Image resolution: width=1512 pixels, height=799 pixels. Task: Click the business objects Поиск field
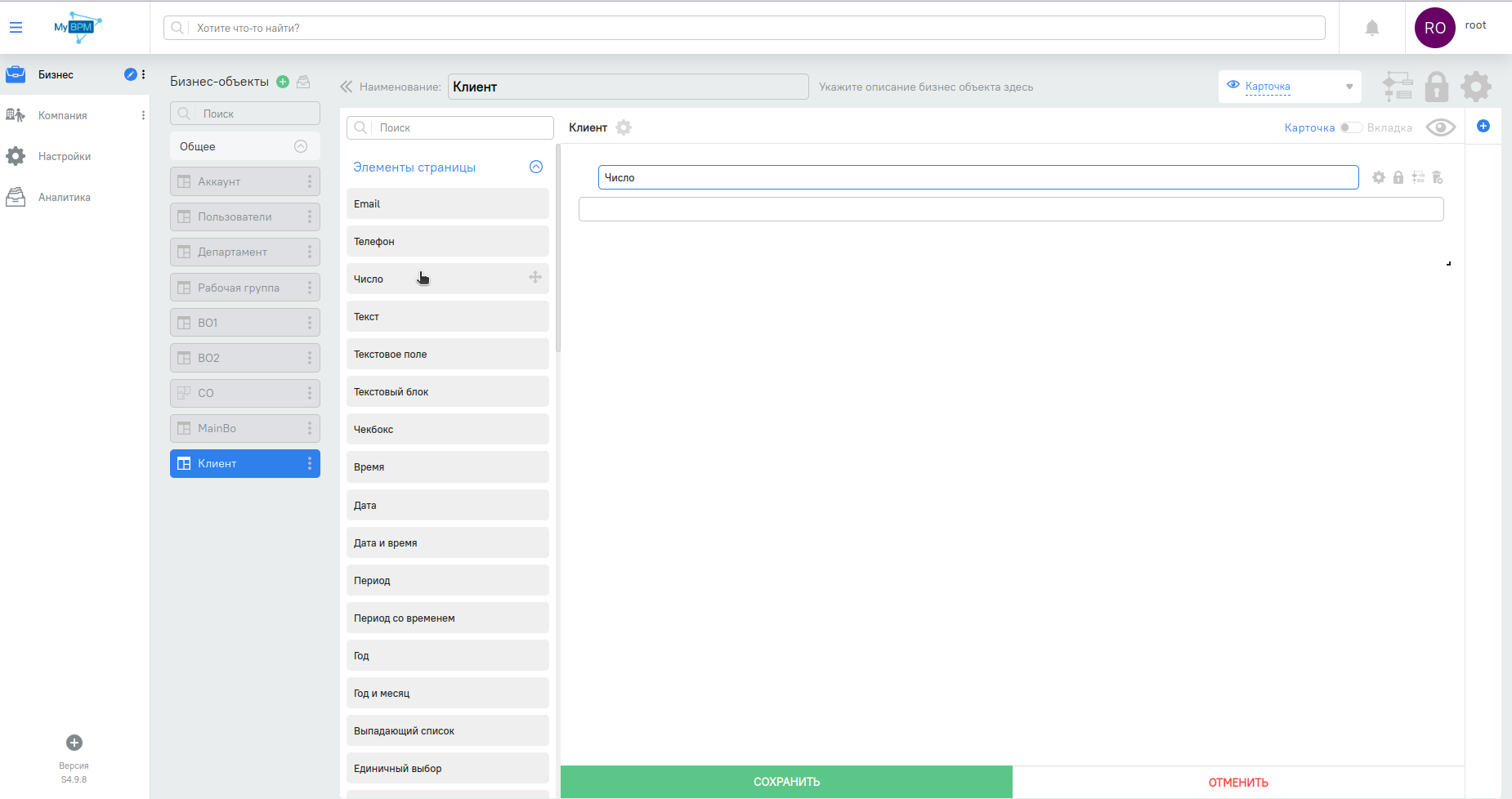(x=245, y=114)
